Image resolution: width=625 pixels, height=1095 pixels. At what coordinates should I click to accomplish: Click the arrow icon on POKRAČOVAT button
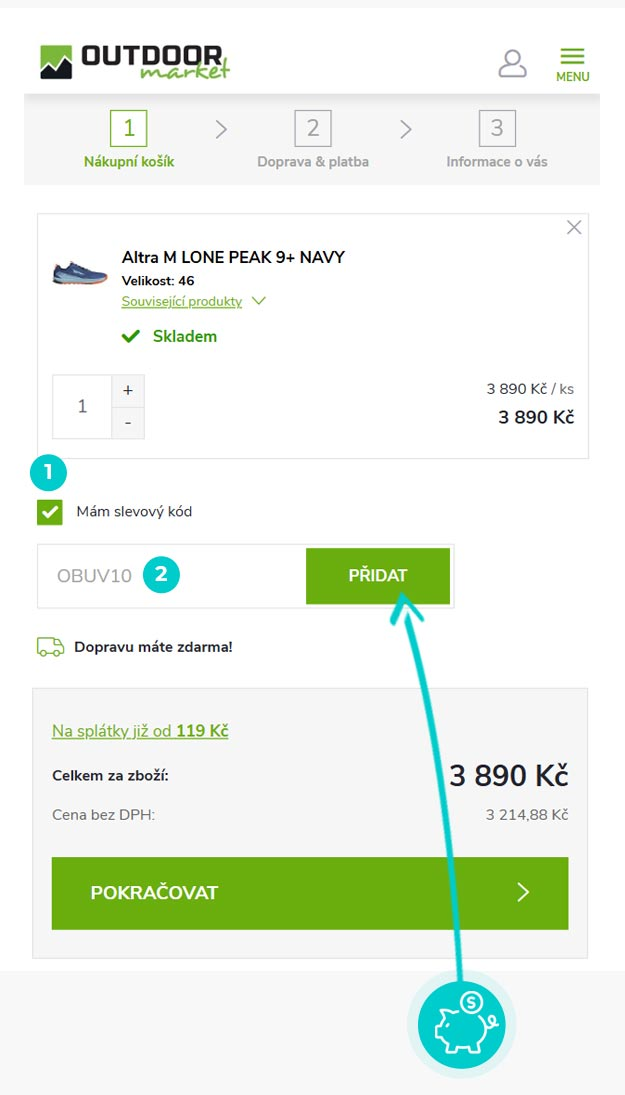pos(523,893)
